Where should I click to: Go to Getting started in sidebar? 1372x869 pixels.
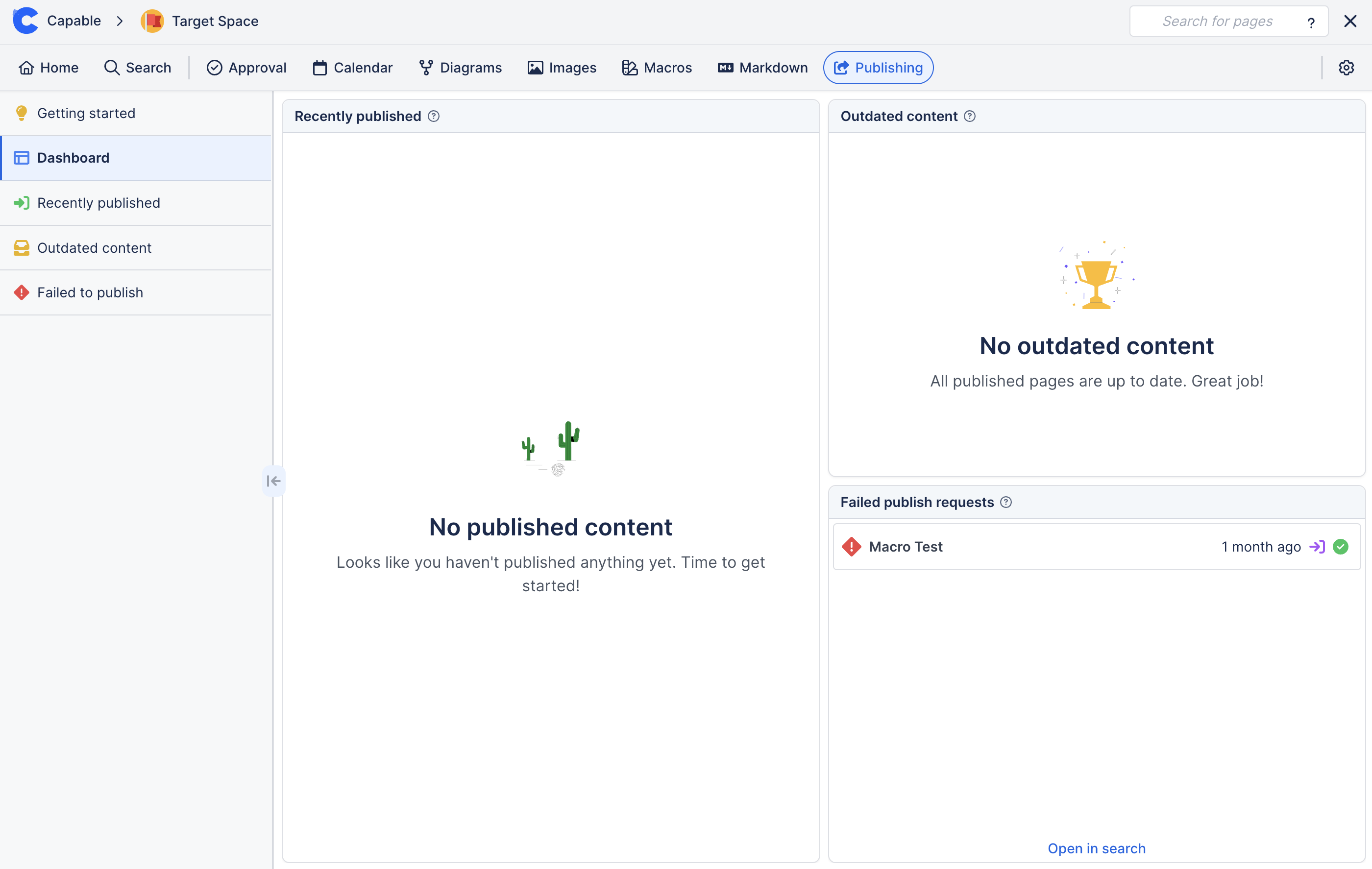86,113
